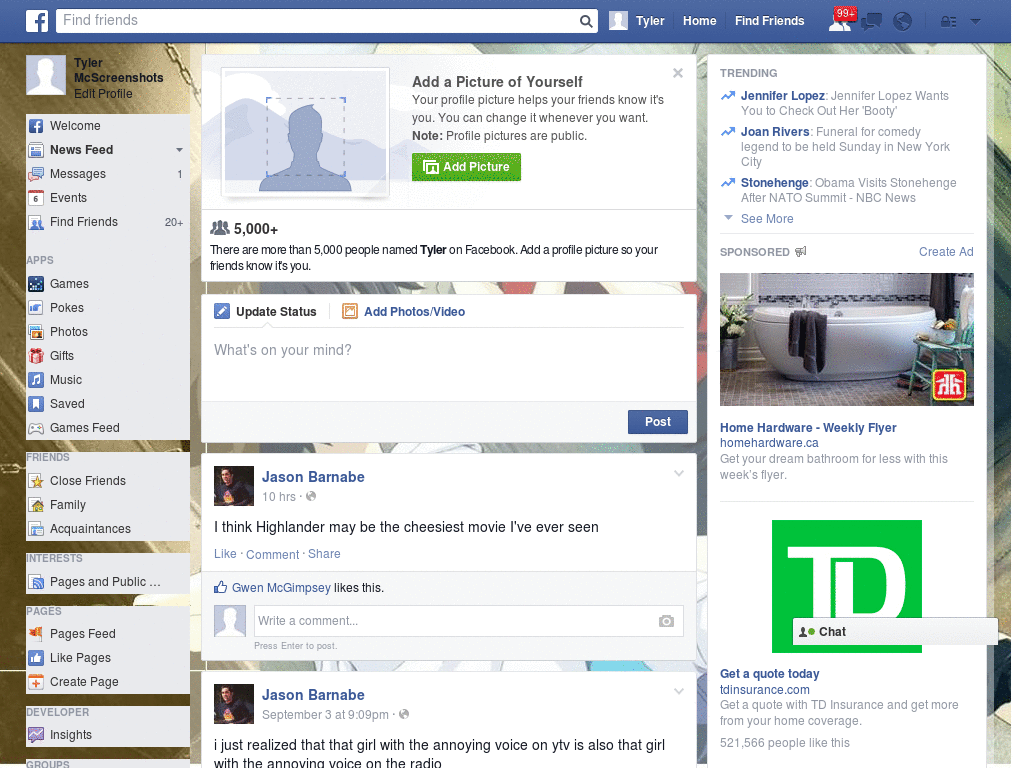1024x768 pixels.
Task: Click the Like Pages thumbs-up icon
Action: coord(36,658)
